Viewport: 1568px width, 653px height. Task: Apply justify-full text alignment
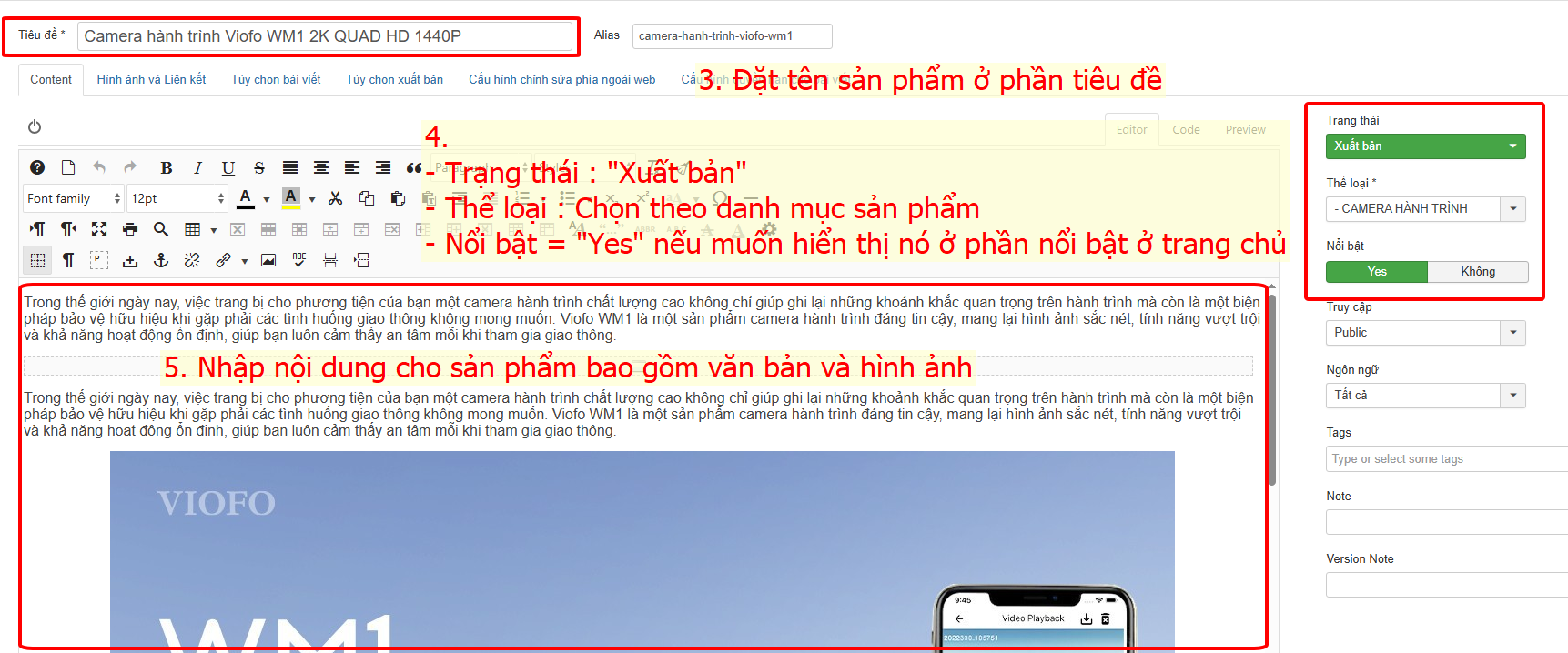290,167
